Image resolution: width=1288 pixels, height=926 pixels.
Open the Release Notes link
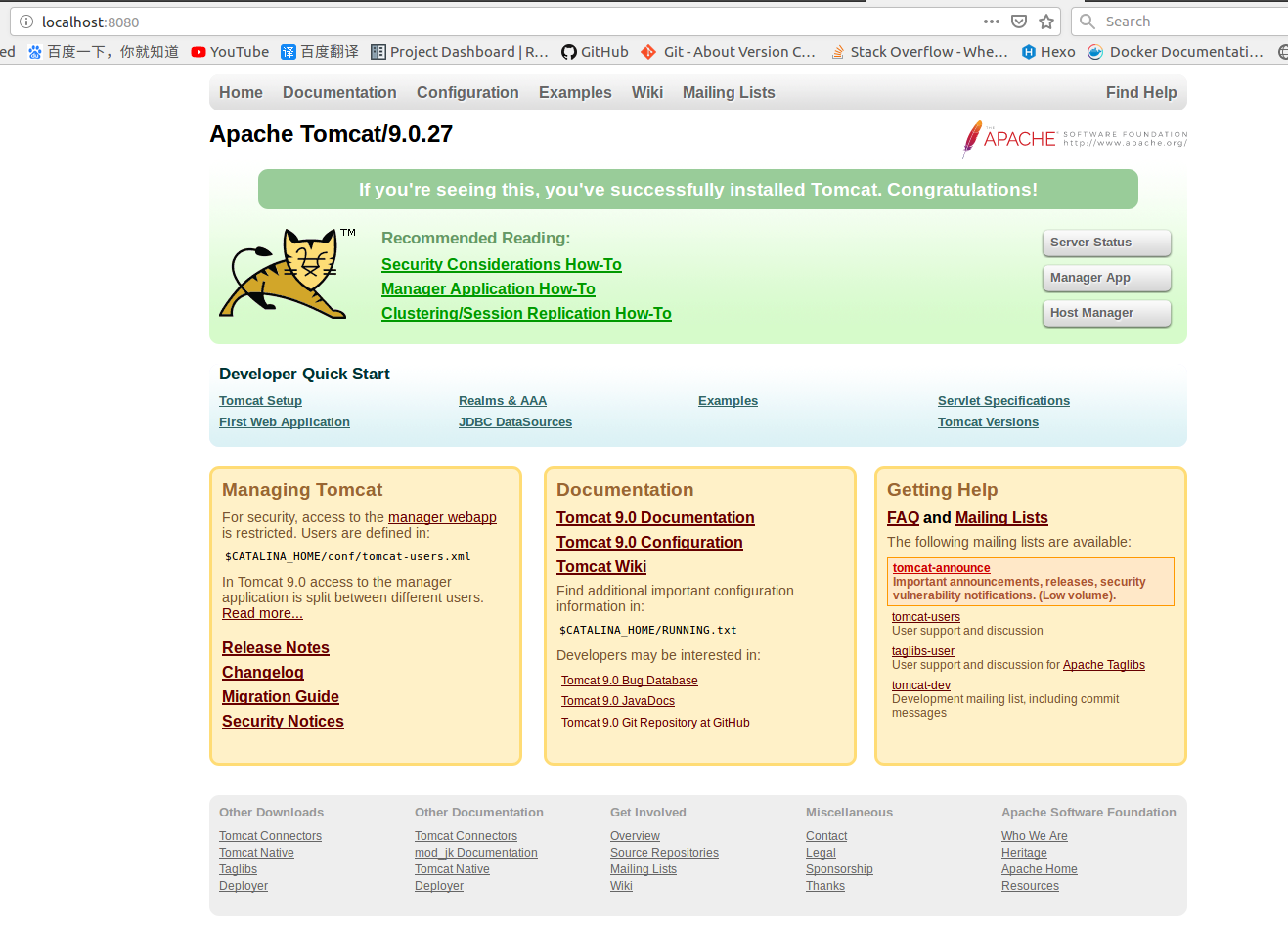(276, 647)
